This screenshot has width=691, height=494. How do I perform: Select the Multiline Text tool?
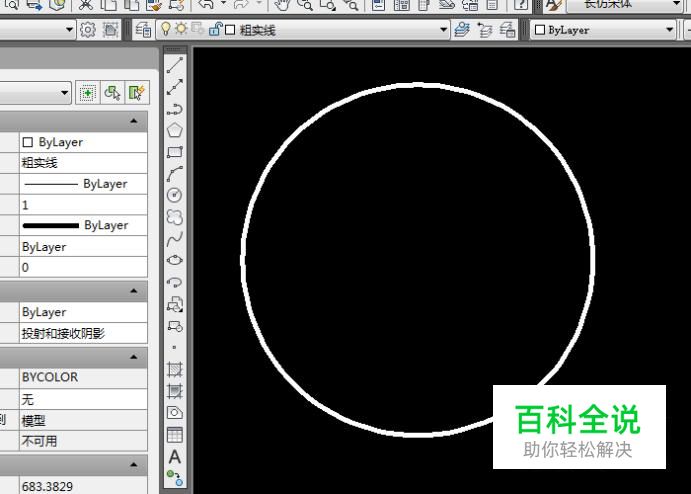click(x=175, y=457)
